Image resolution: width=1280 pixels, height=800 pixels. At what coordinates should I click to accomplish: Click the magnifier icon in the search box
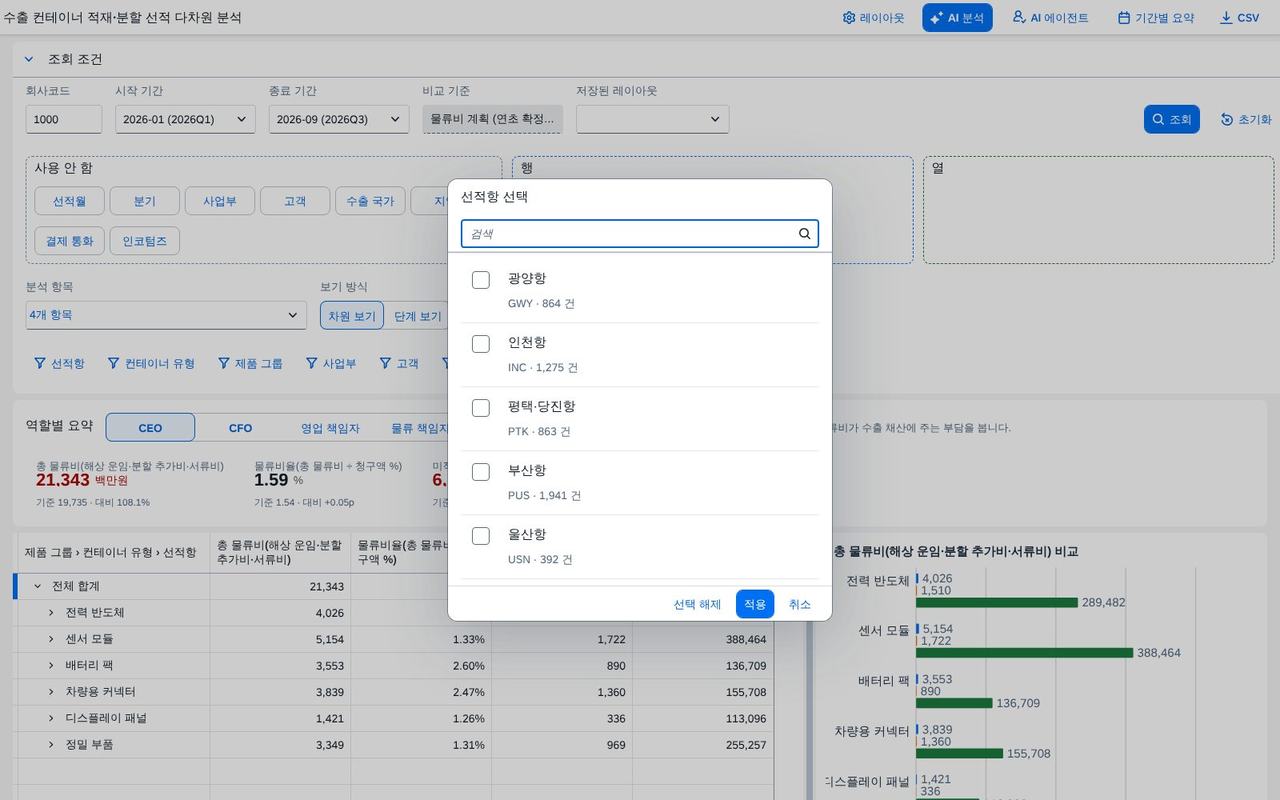[805, 234]
